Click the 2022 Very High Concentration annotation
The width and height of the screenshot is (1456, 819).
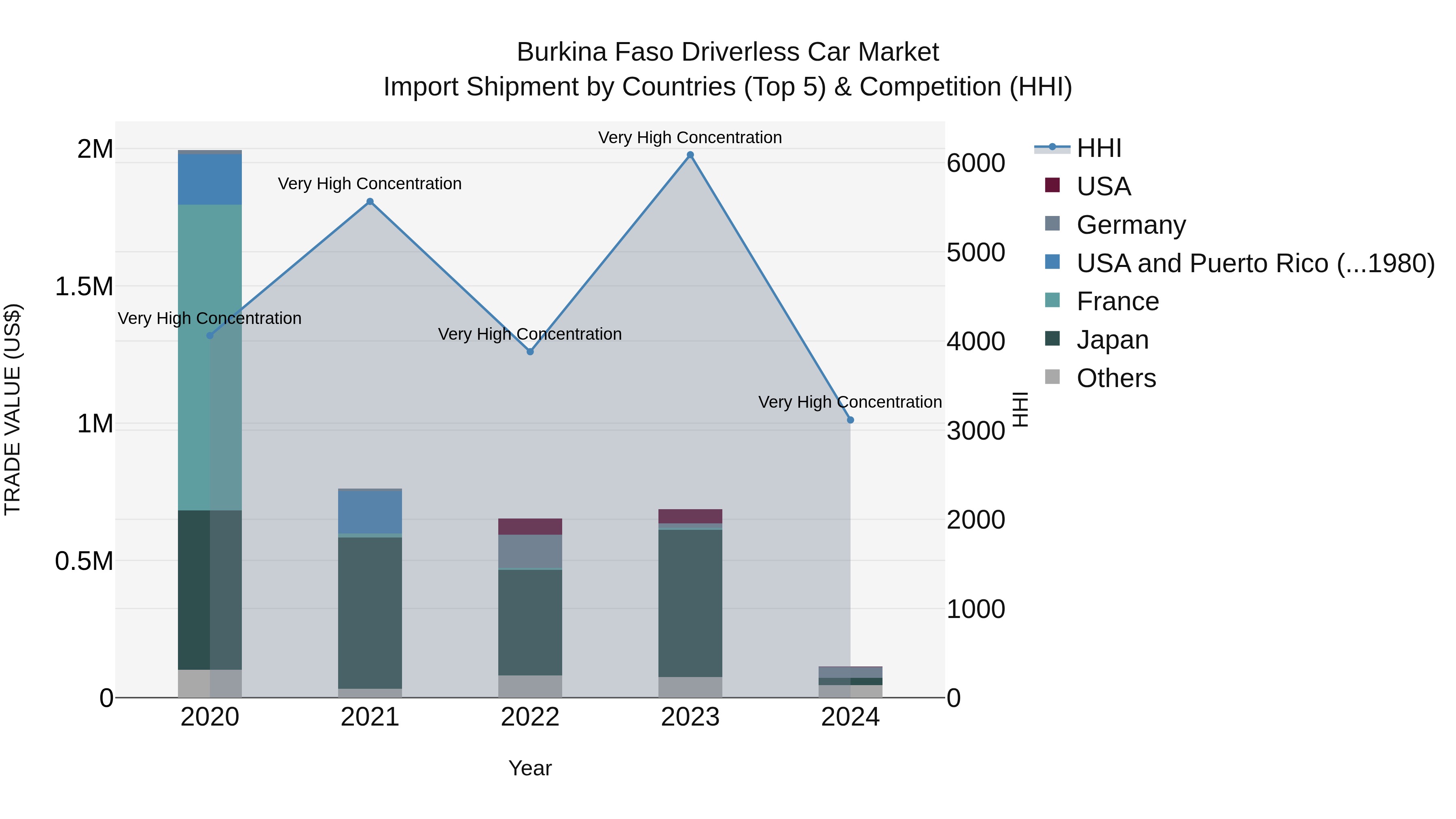tap(530, 334)
